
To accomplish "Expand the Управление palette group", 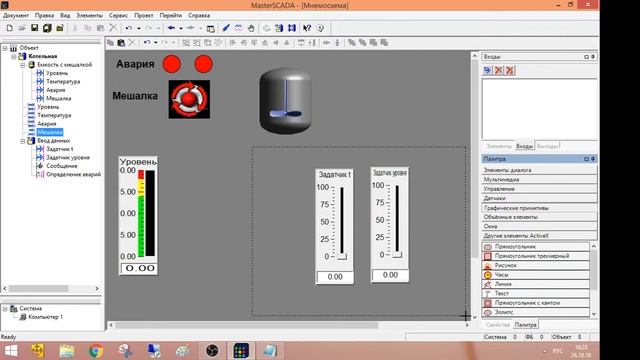I will click(539, 189).
